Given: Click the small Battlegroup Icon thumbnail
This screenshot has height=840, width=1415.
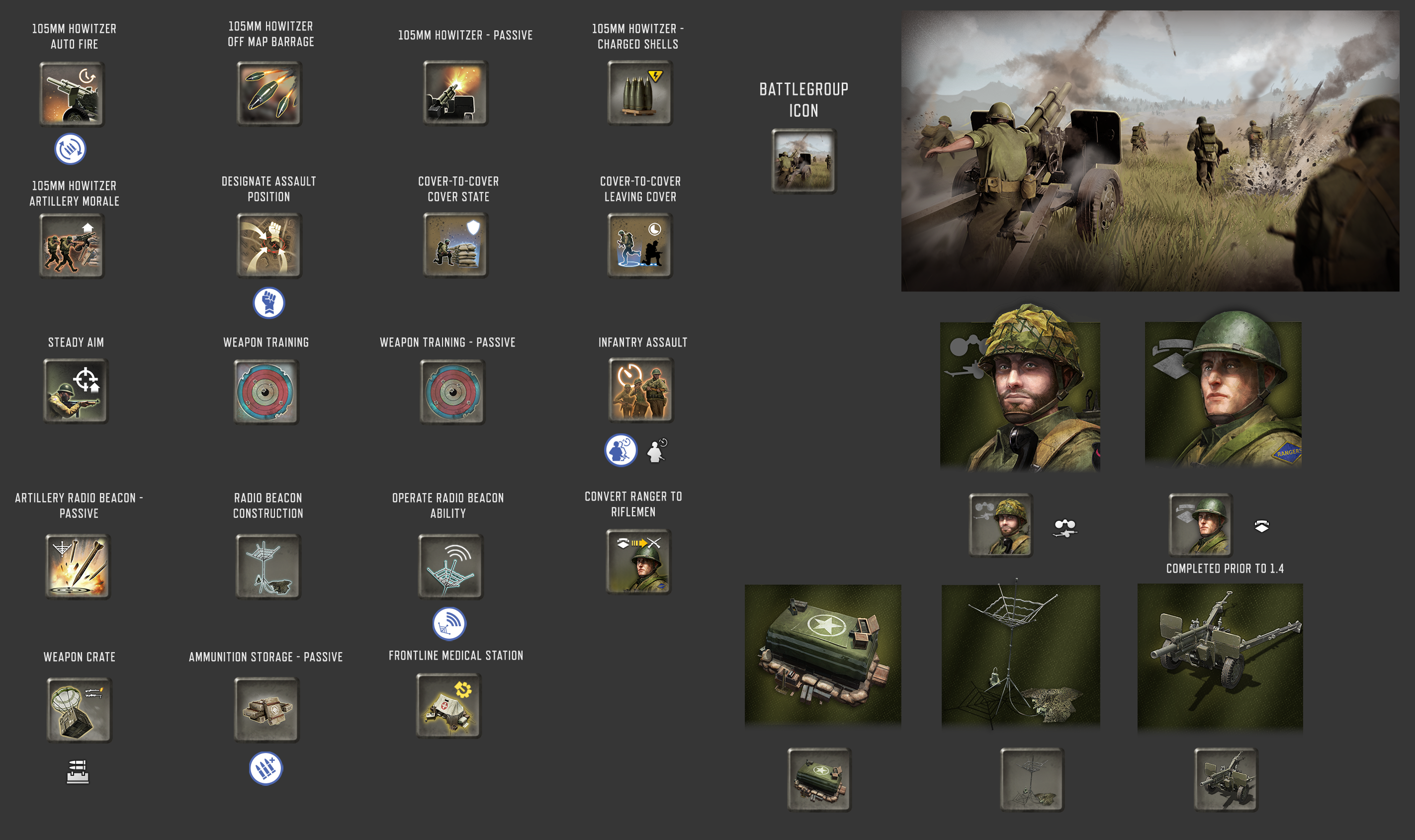Looking at the screenshot, I should 803,162.
